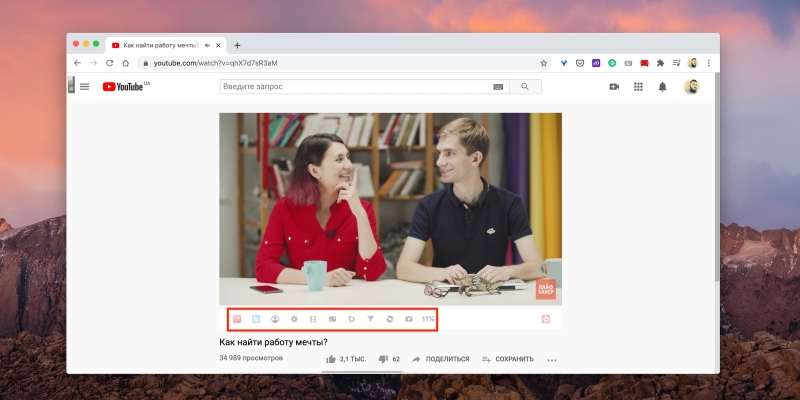
Task: Open the on-screen keyboard in search box
Action: (x=498, y=87)
